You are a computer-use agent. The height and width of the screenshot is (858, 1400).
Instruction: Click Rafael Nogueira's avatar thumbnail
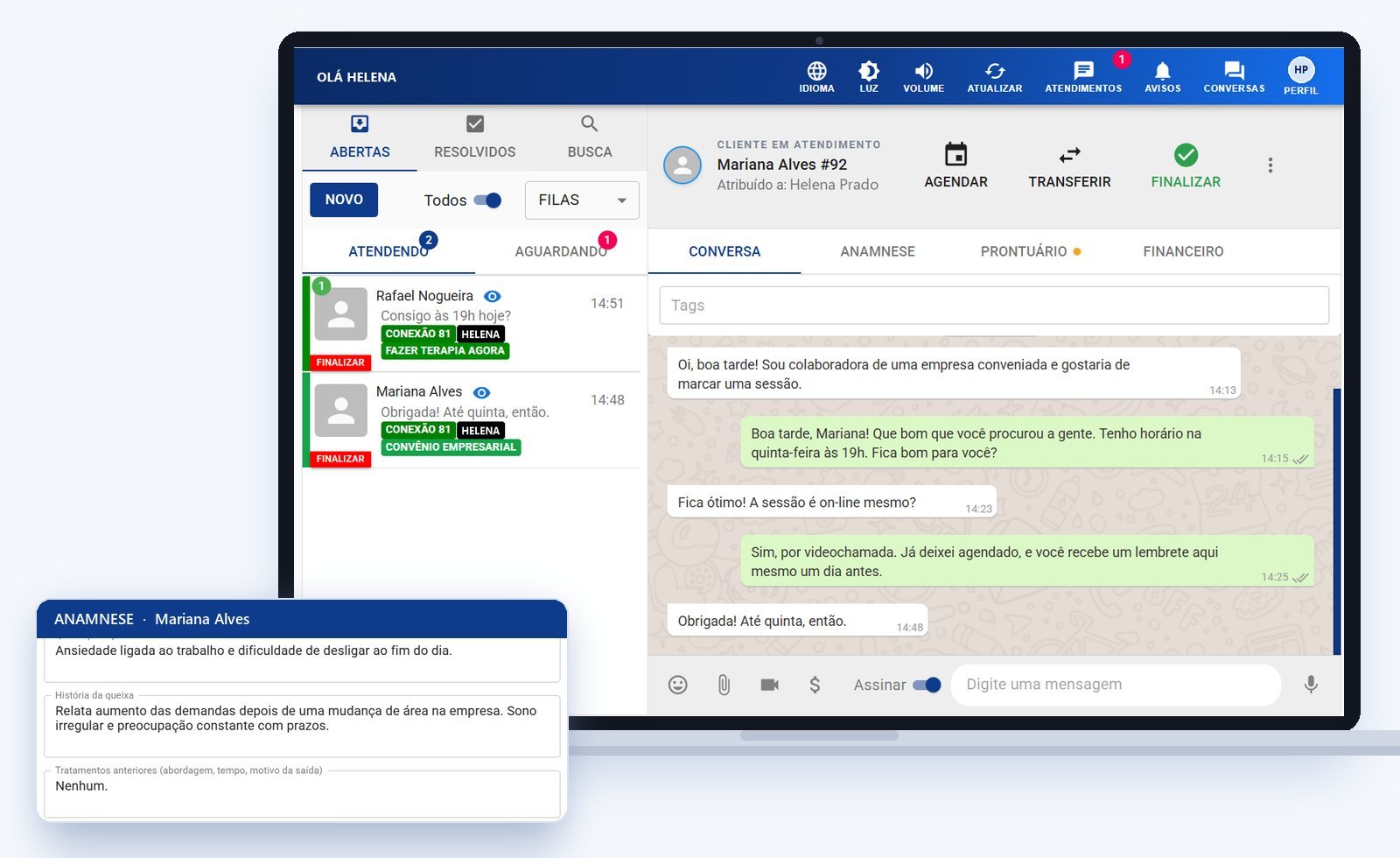coord(341,313)
